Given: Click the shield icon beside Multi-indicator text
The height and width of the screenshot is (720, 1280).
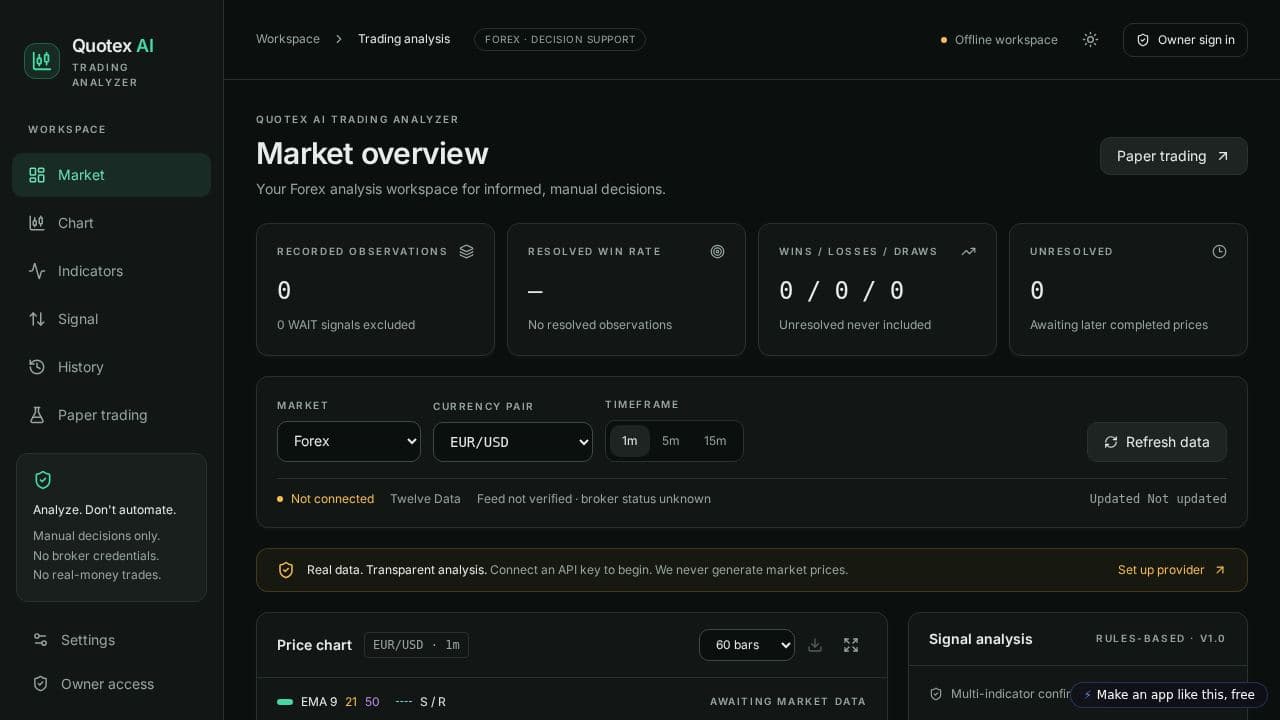Looking at the screenshot, I should (x=936, y=694).
